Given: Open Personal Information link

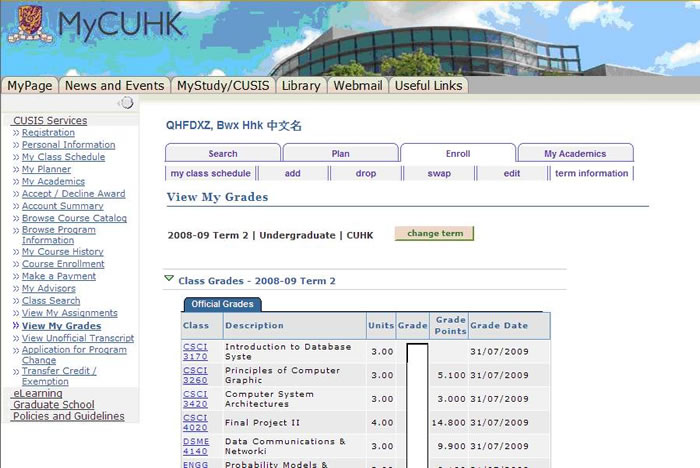Looking at the screenshot, I should pos(68,145).
